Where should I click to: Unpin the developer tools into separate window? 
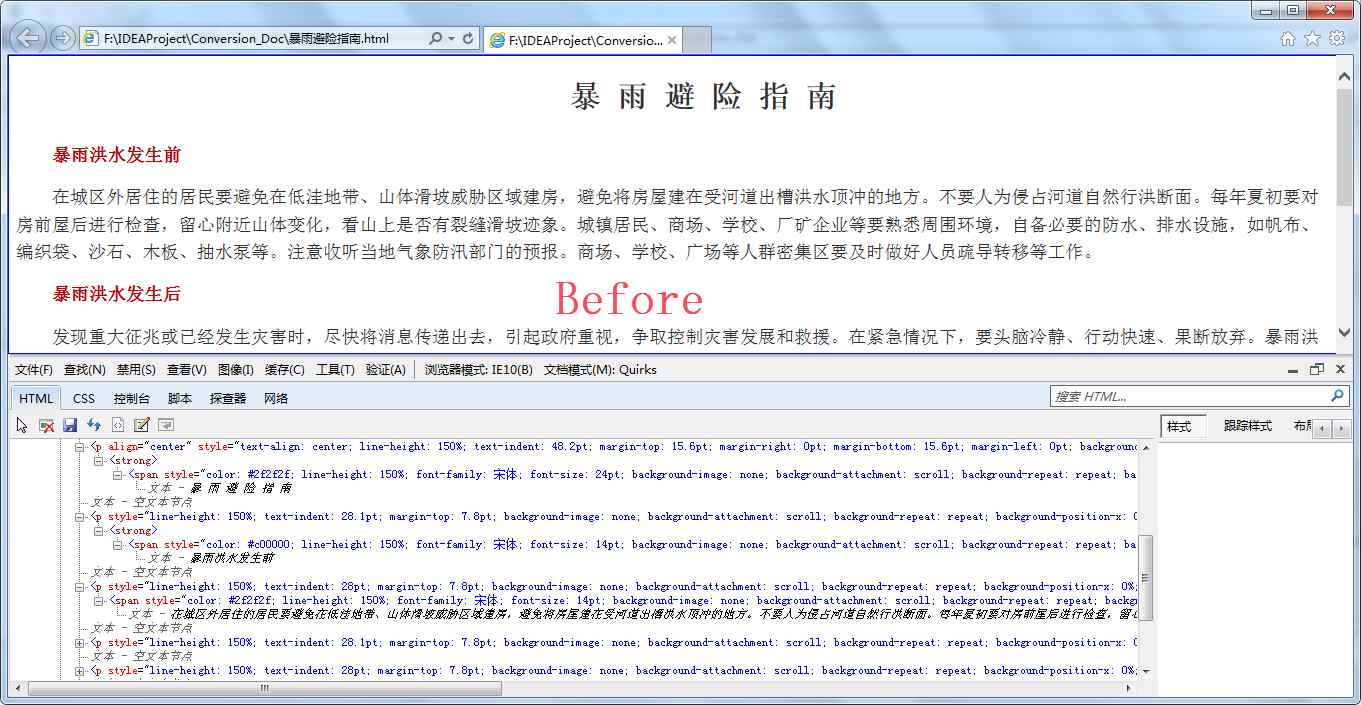tap(1317, 370)
